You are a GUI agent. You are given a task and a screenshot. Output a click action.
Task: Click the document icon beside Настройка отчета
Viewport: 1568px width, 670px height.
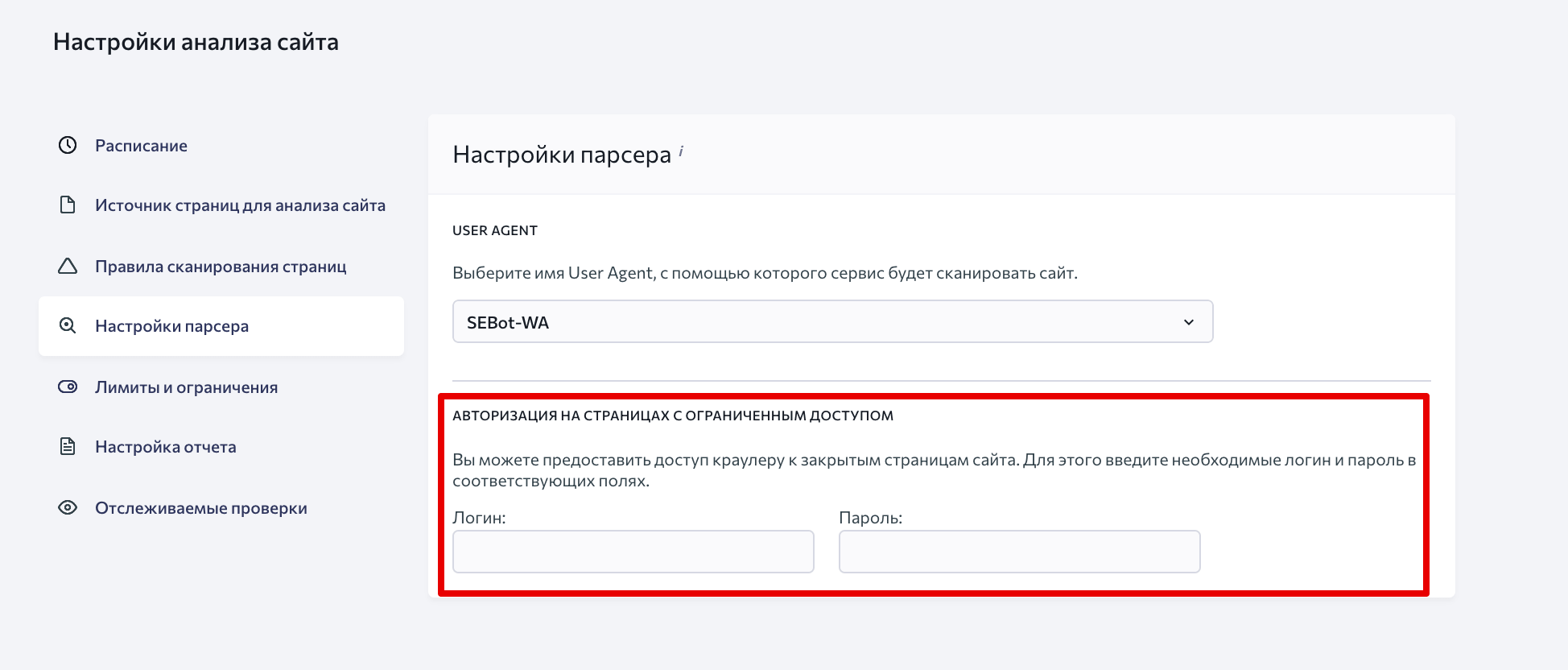[x=68, y=446]
